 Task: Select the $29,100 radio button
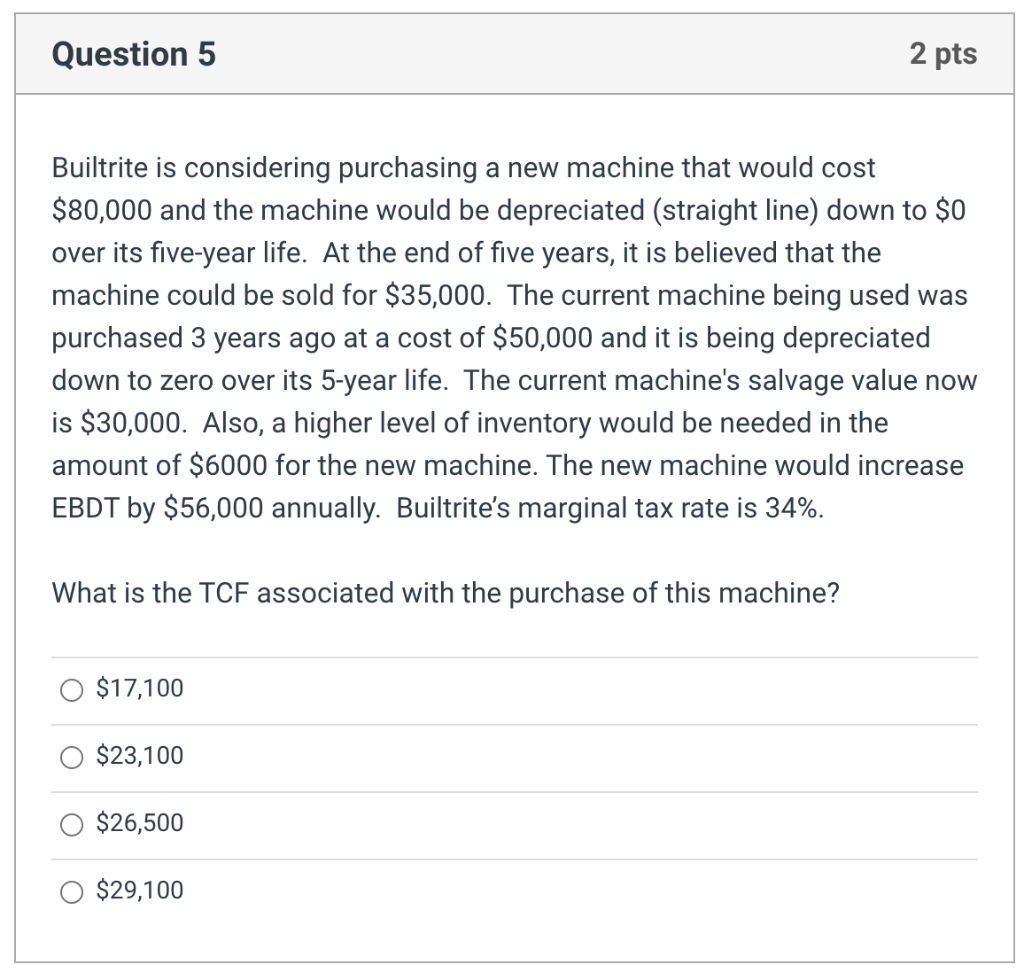pos(71,890)
